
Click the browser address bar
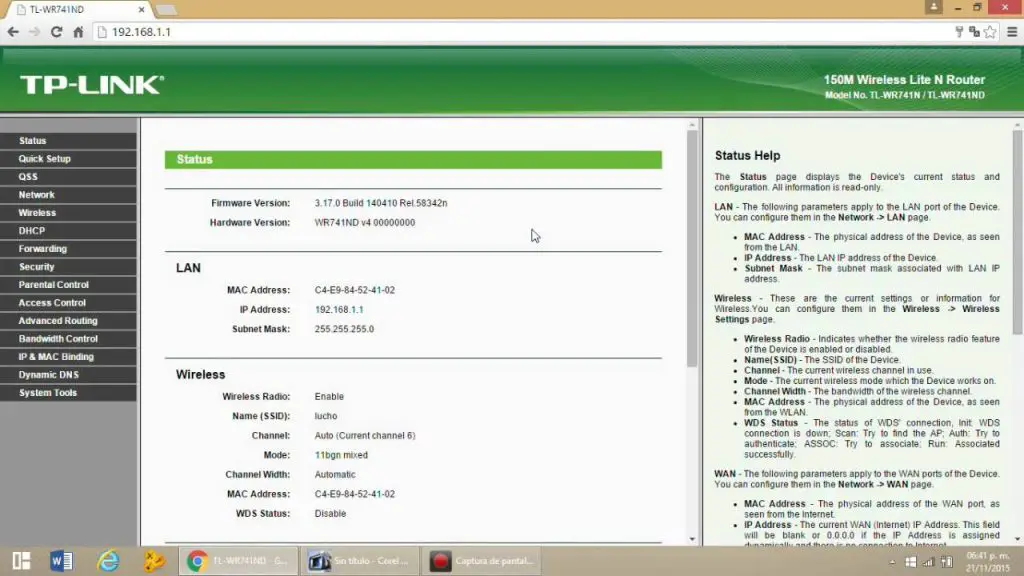pos(300,31)
